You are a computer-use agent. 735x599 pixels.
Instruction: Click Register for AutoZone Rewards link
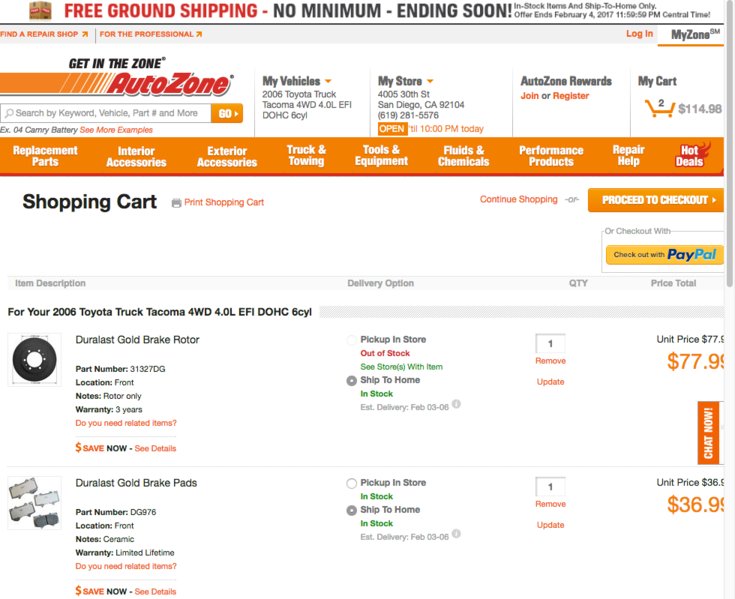[570, 96]
